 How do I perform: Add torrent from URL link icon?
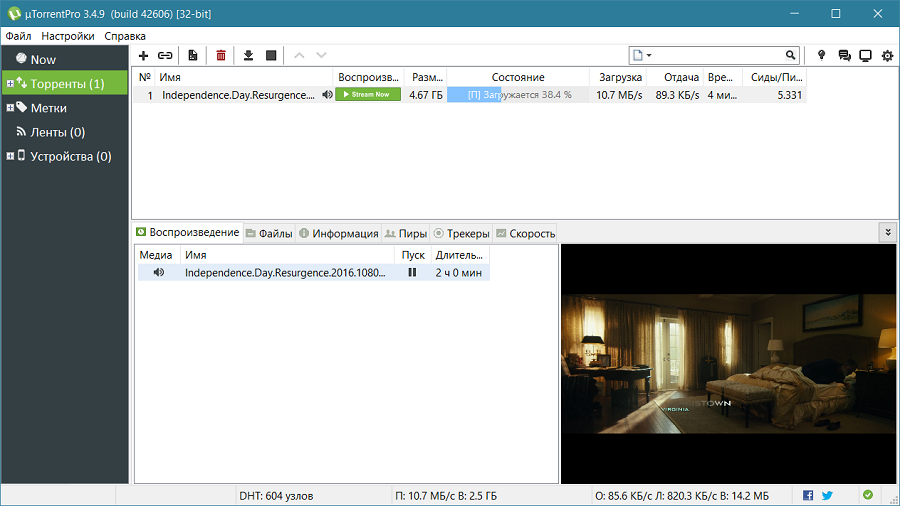(165, 56)
